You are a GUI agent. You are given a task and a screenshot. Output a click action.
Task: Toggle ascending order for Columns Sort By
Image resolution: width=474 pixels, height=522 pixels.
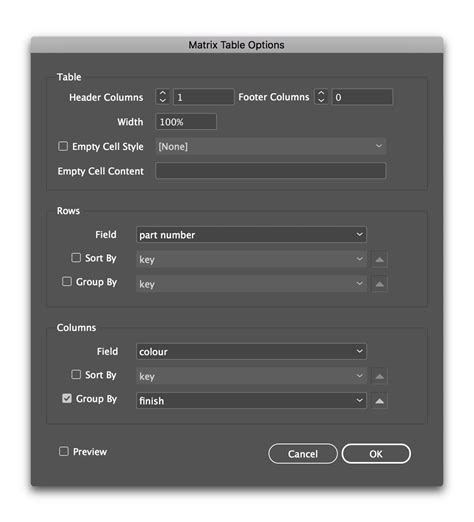click(380, 376)
